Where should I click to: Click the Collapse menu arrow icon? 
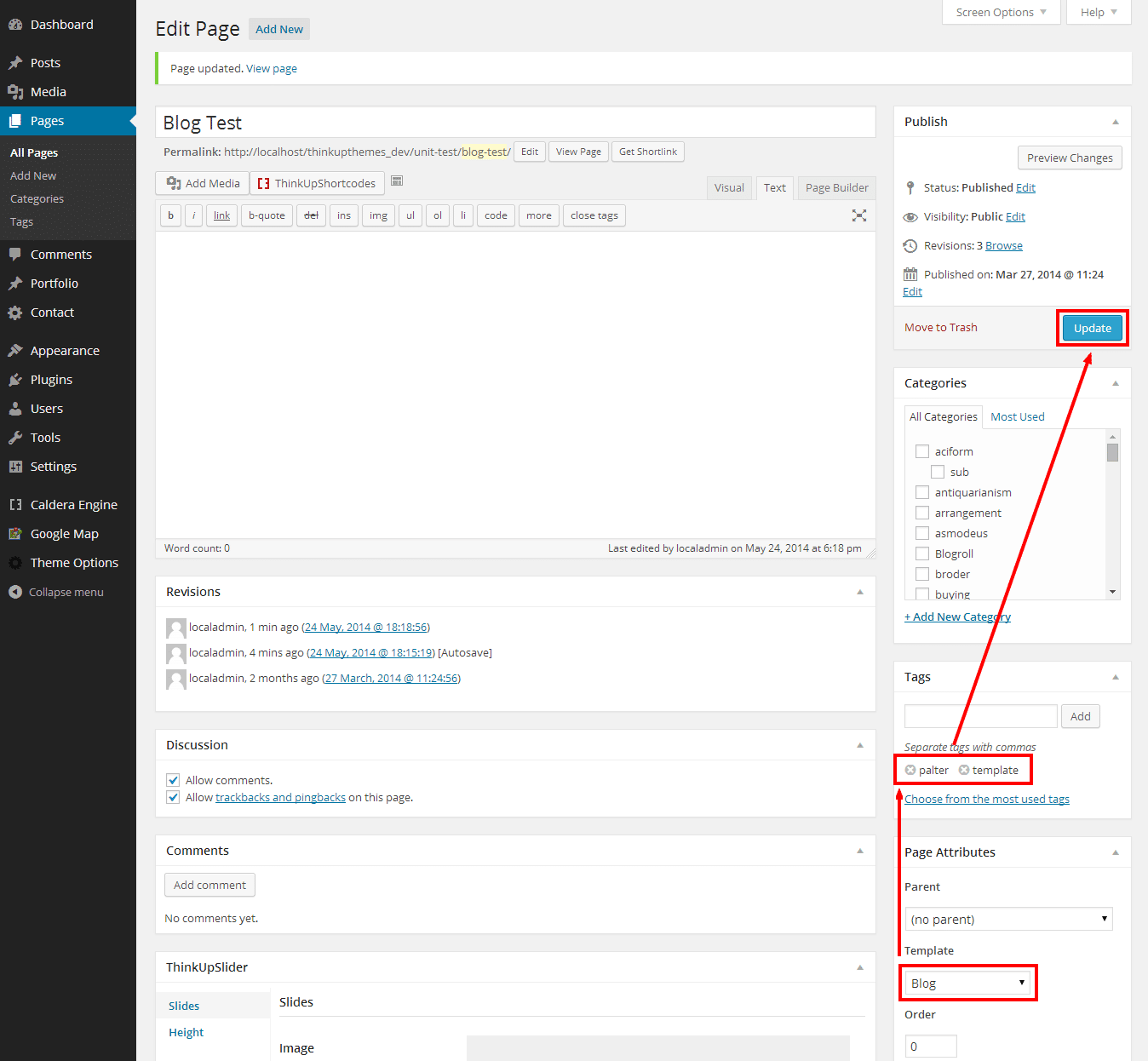[x=15, y=592]
